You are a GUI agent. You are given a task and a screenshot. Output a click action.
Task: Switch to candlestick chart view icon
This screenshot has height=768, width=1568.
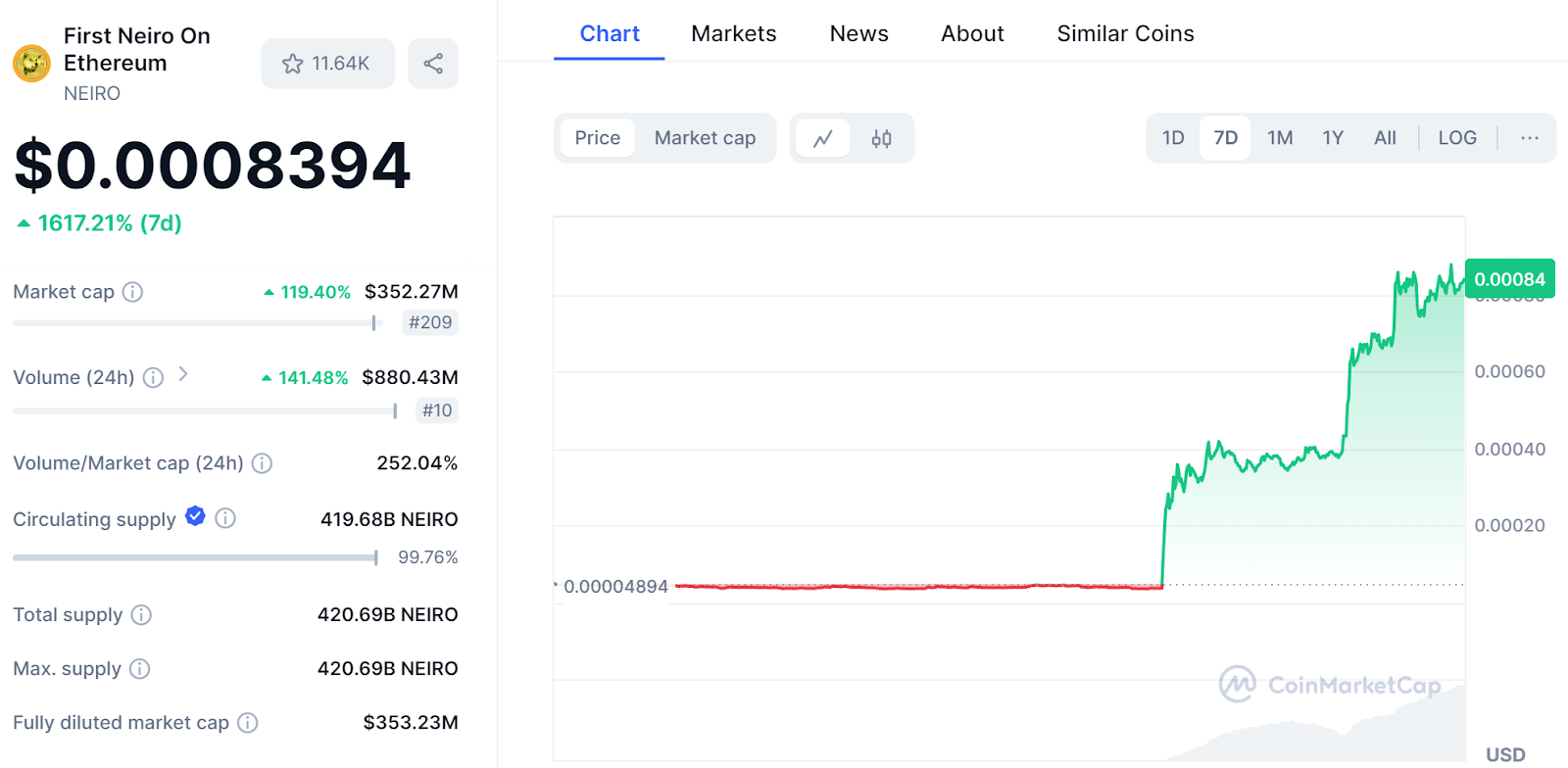pyautogui.click(x=881, y=138)
